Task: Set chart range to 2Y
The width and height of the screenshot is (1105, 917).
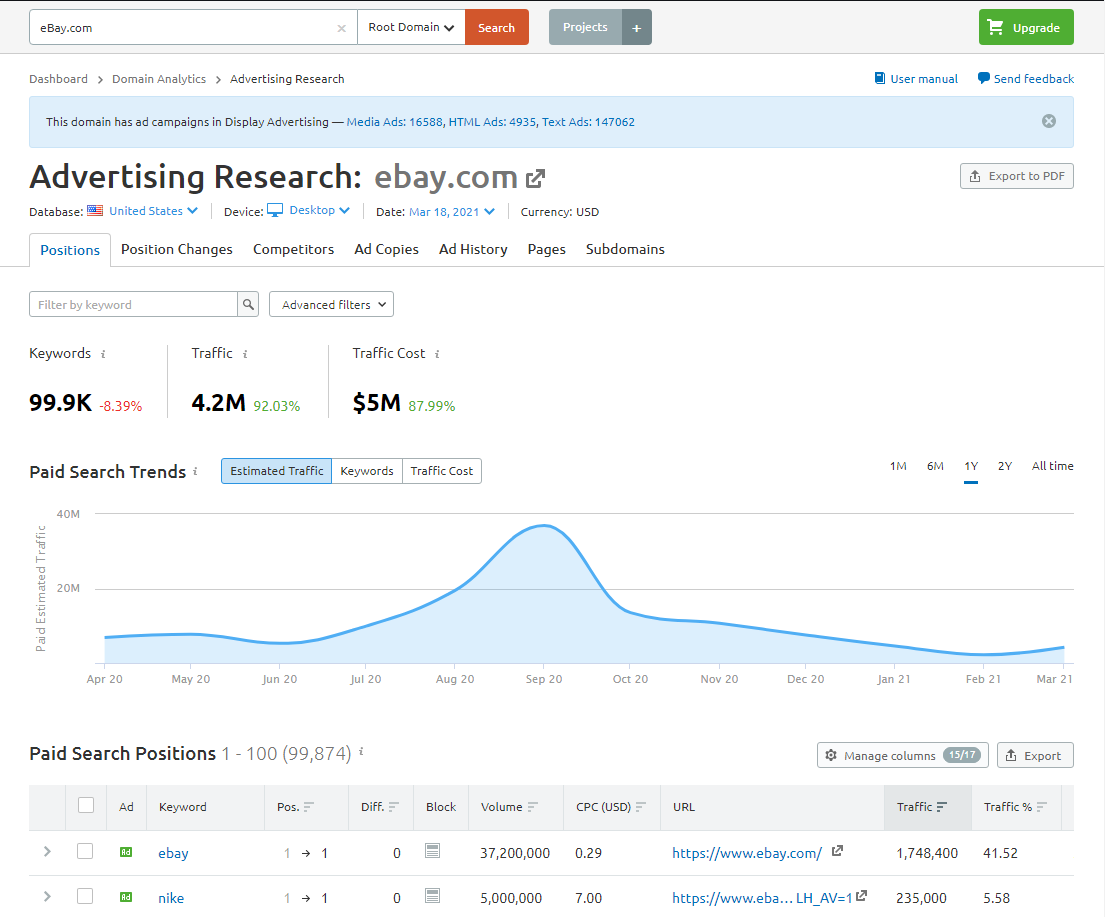Action: click(x=1005, y=466)
